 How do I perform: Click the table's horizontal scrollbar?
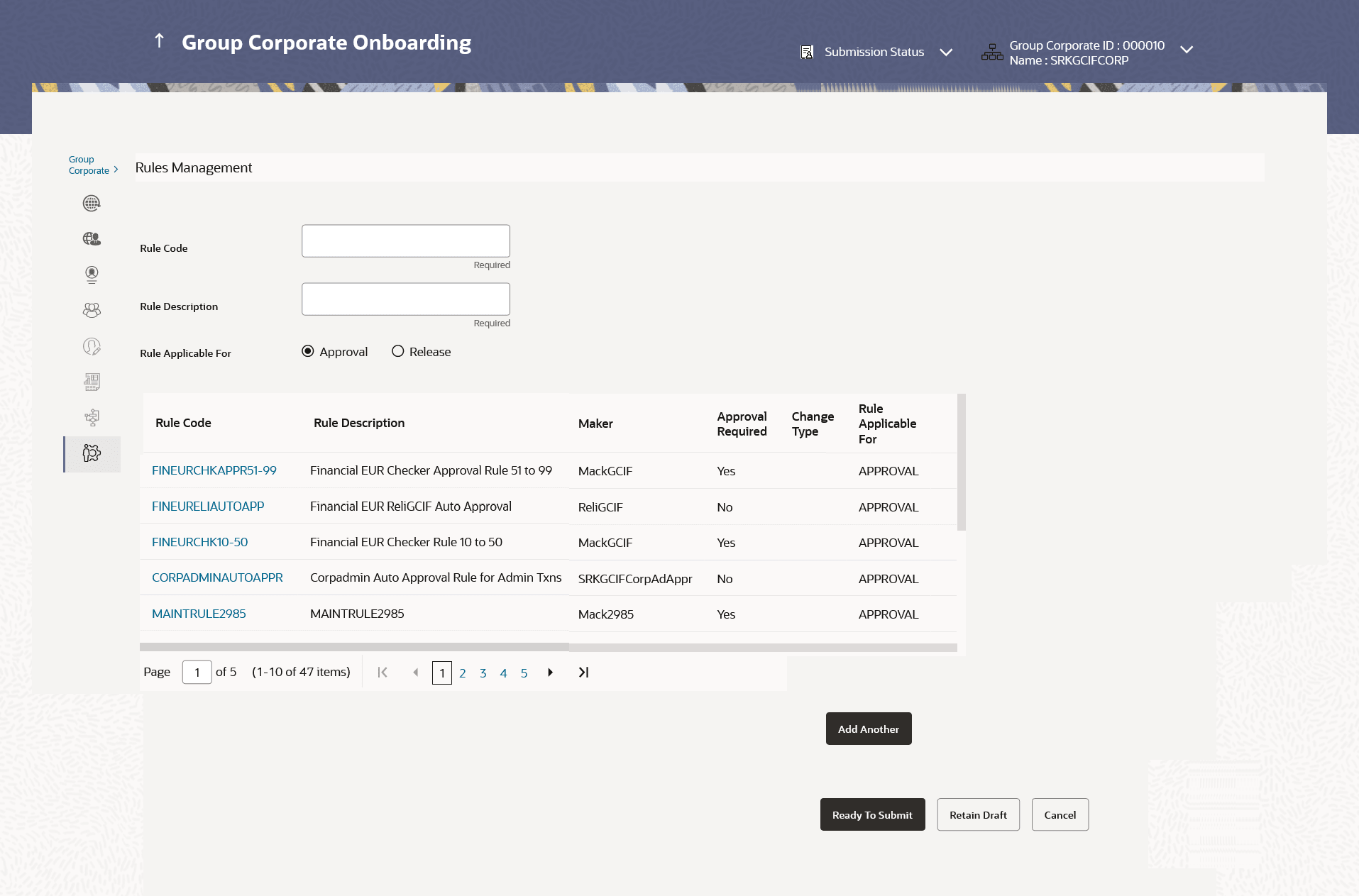tap(353, 647)
